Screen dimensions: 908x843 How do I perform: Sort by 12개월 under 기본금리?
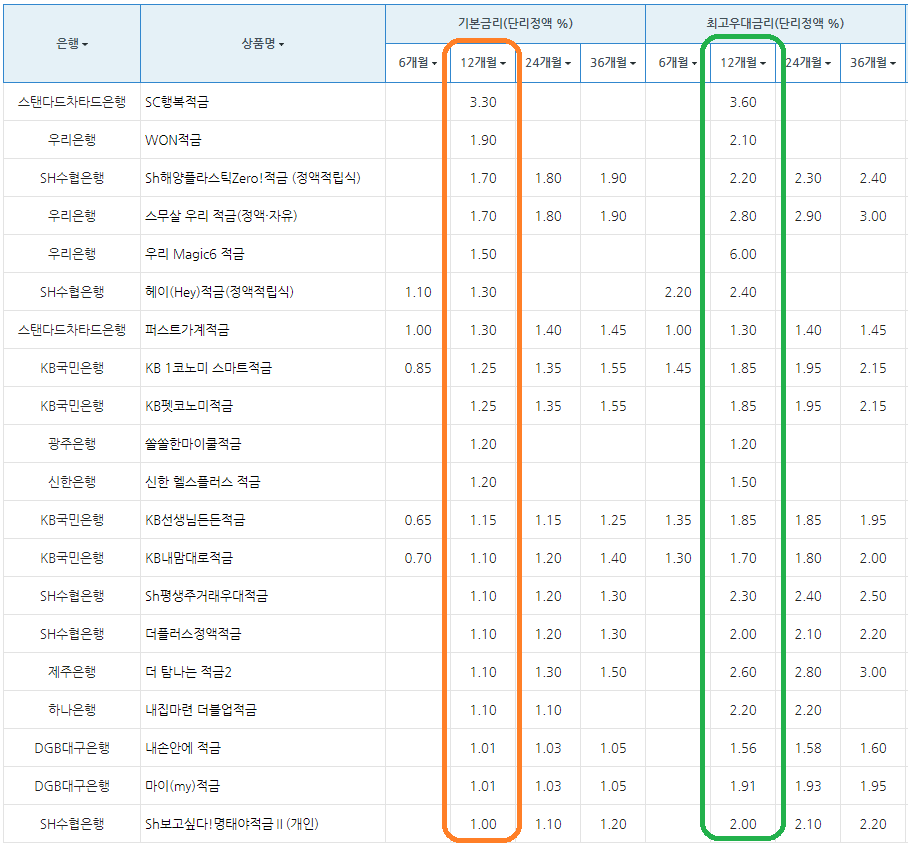483,63
